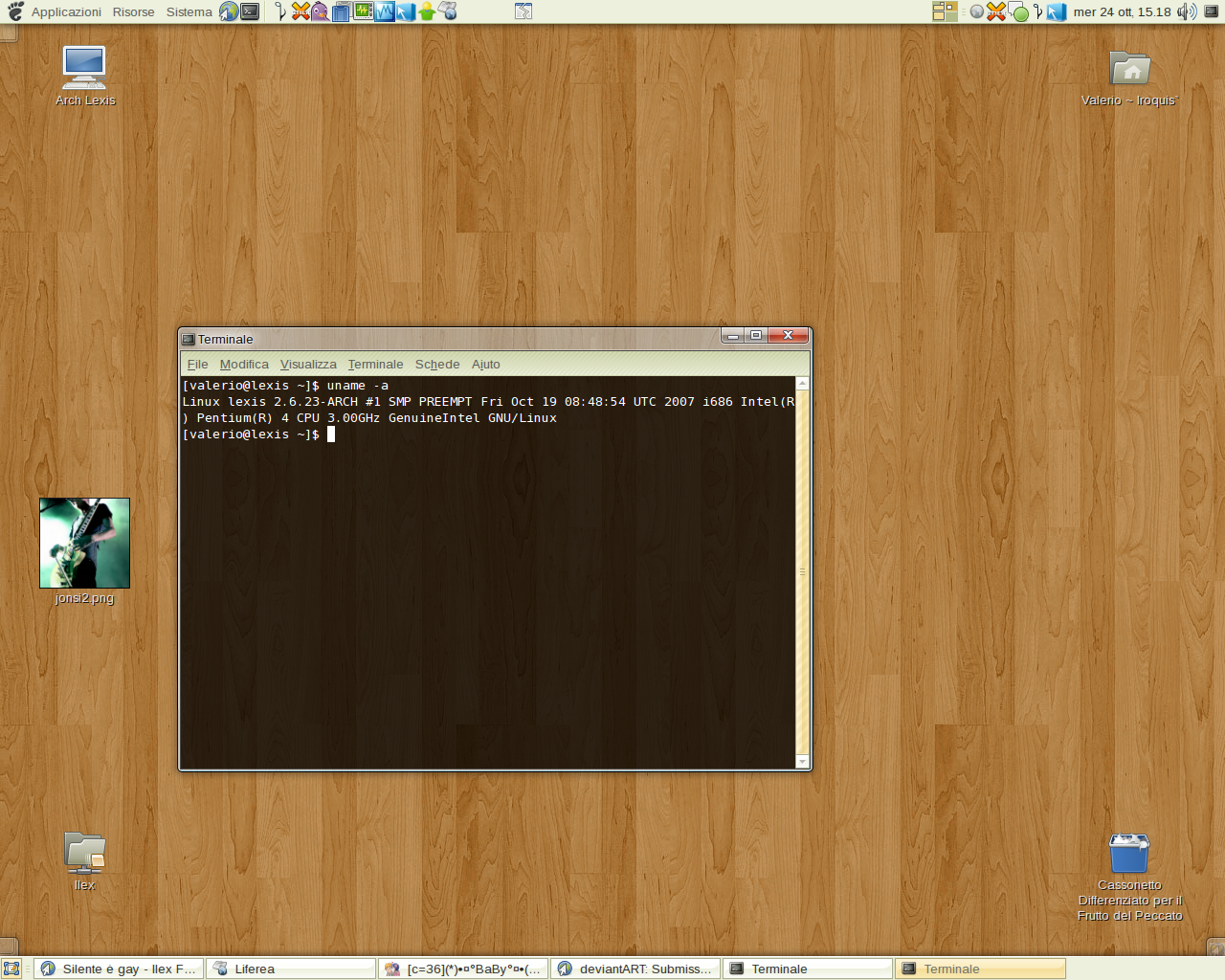Click blue cube tray icon

tap(1057, 11)
